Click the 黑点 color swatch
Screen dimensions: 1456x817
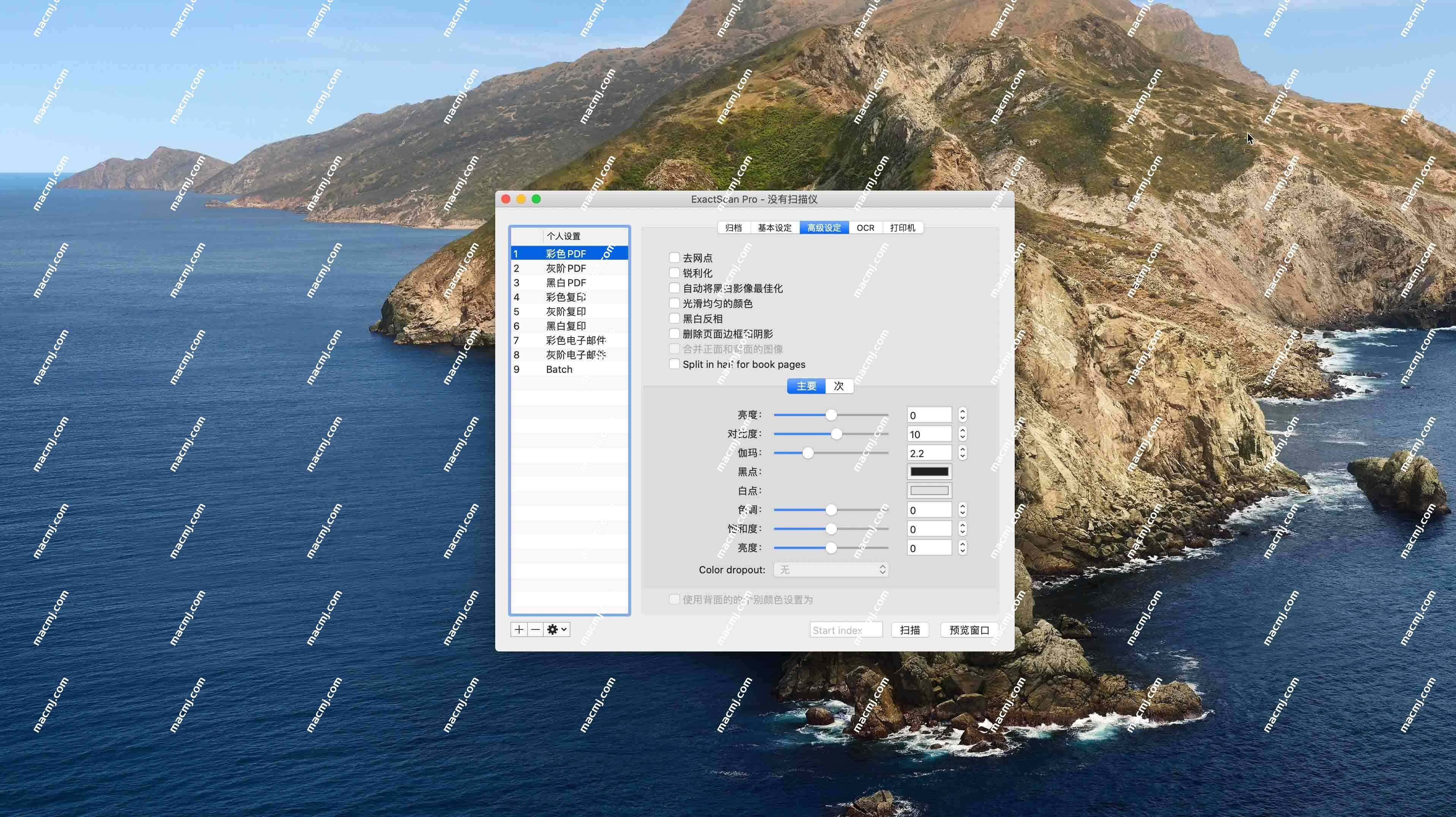(929, 471)
